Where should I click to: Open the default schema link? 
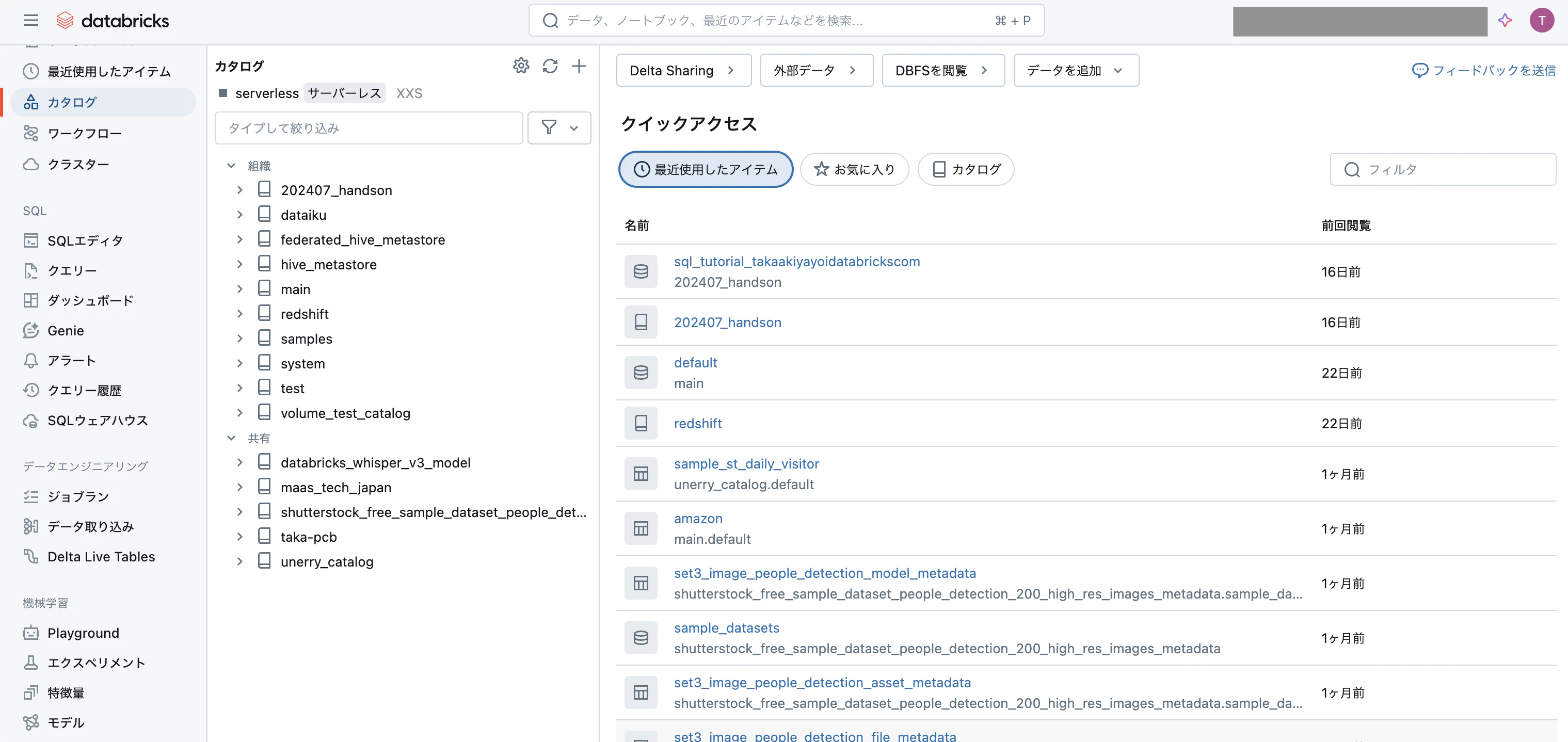695,362
